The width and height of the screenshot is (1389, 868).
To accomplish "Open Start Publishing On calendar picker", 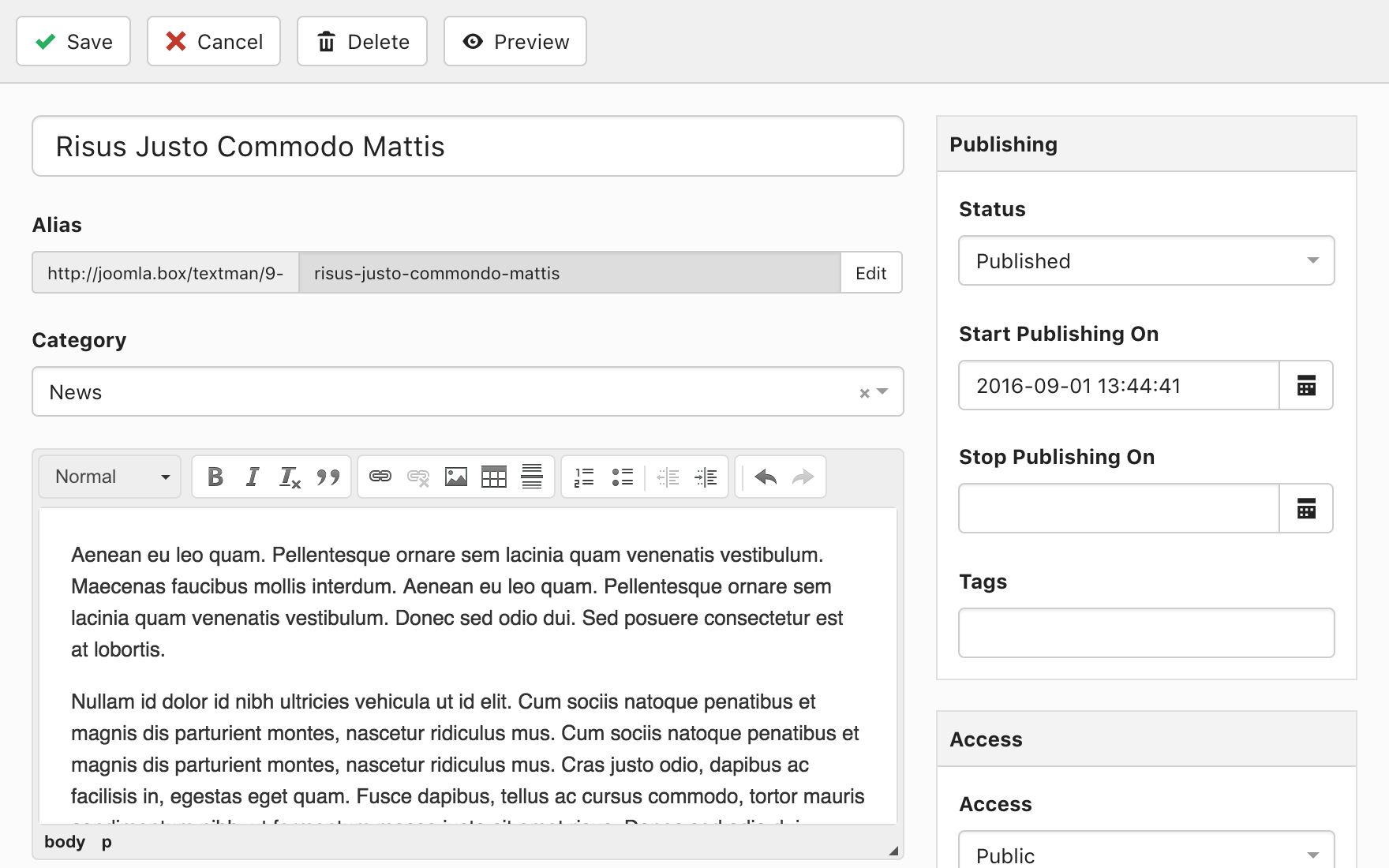I will pos(1306,386).
